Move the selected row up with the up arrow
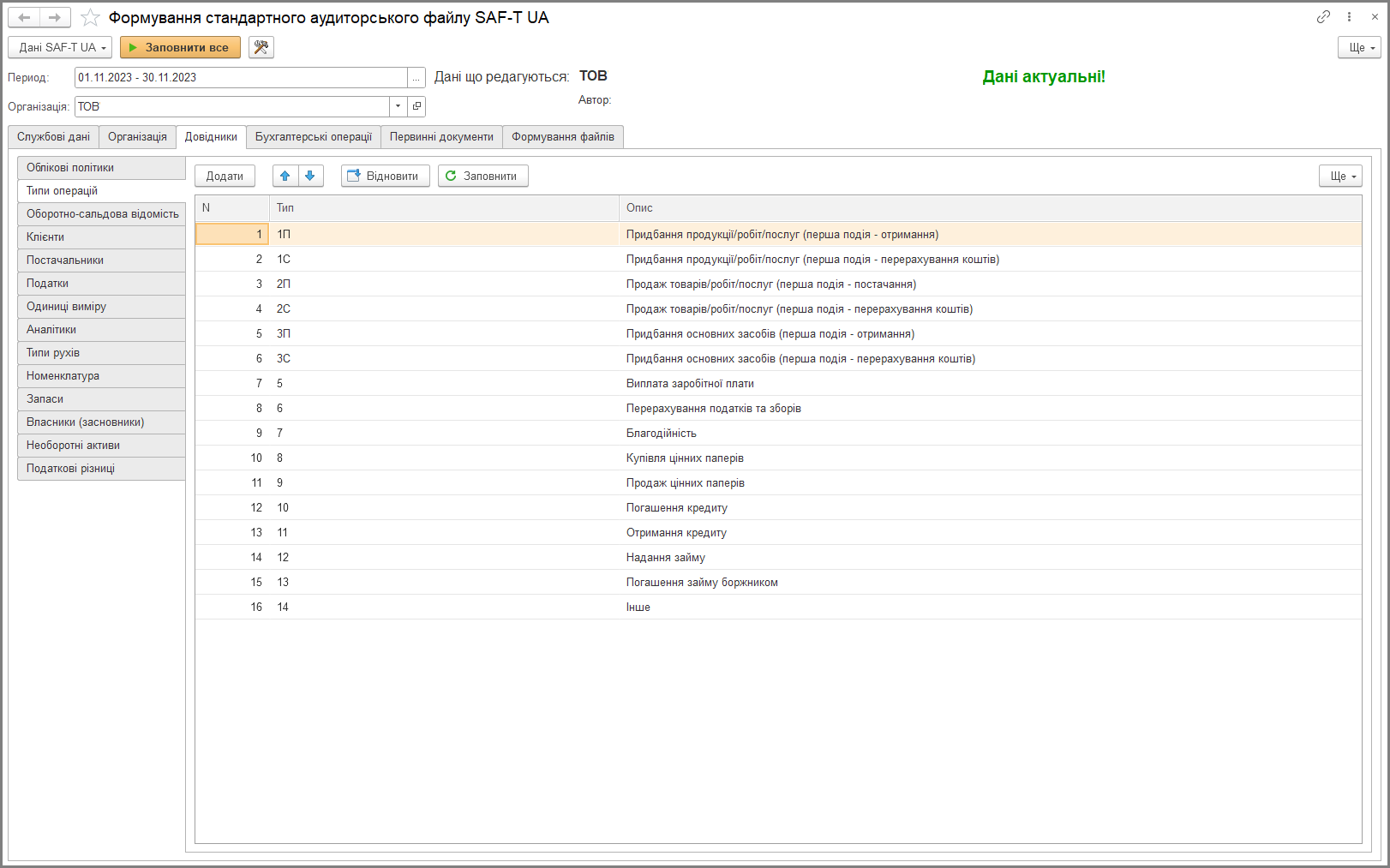The image size is (1390, 868). point(285,176)
